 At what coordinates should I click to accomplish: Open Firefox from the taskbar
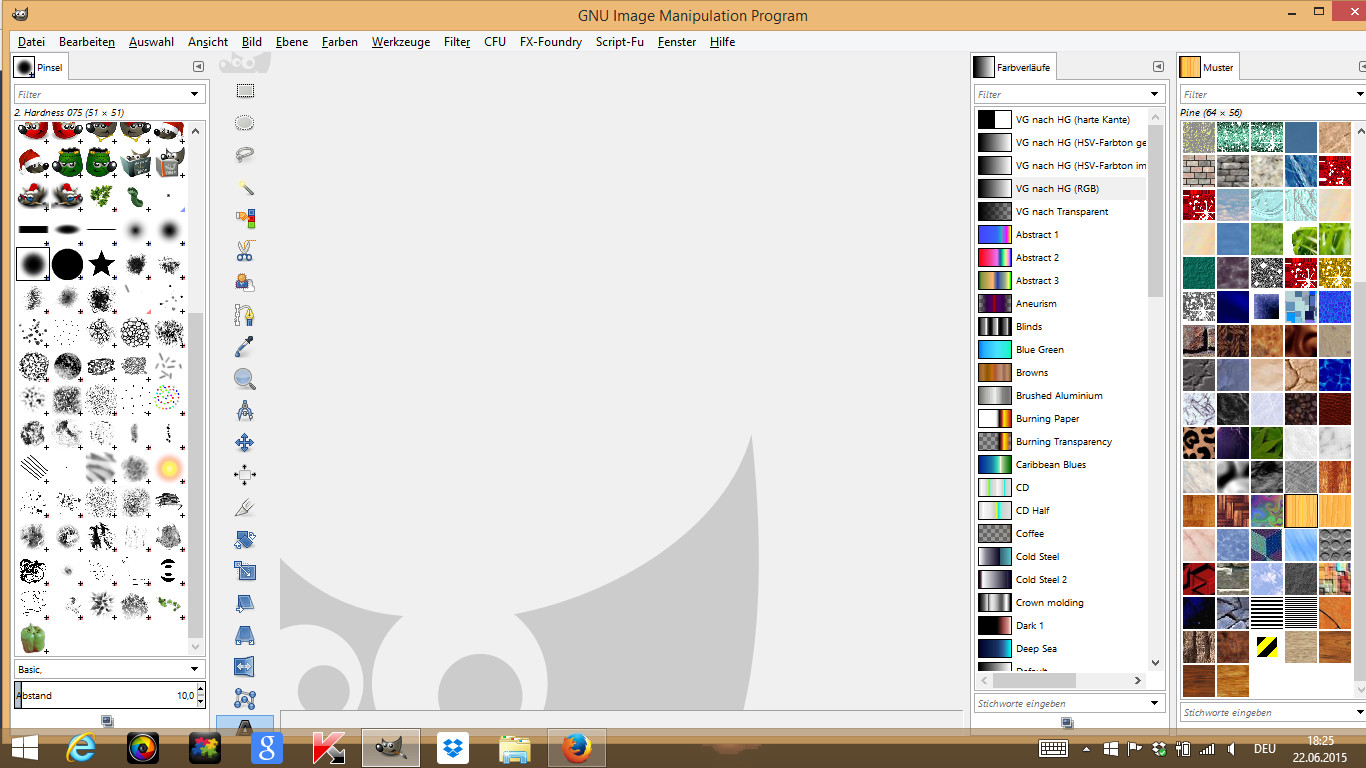577,747
